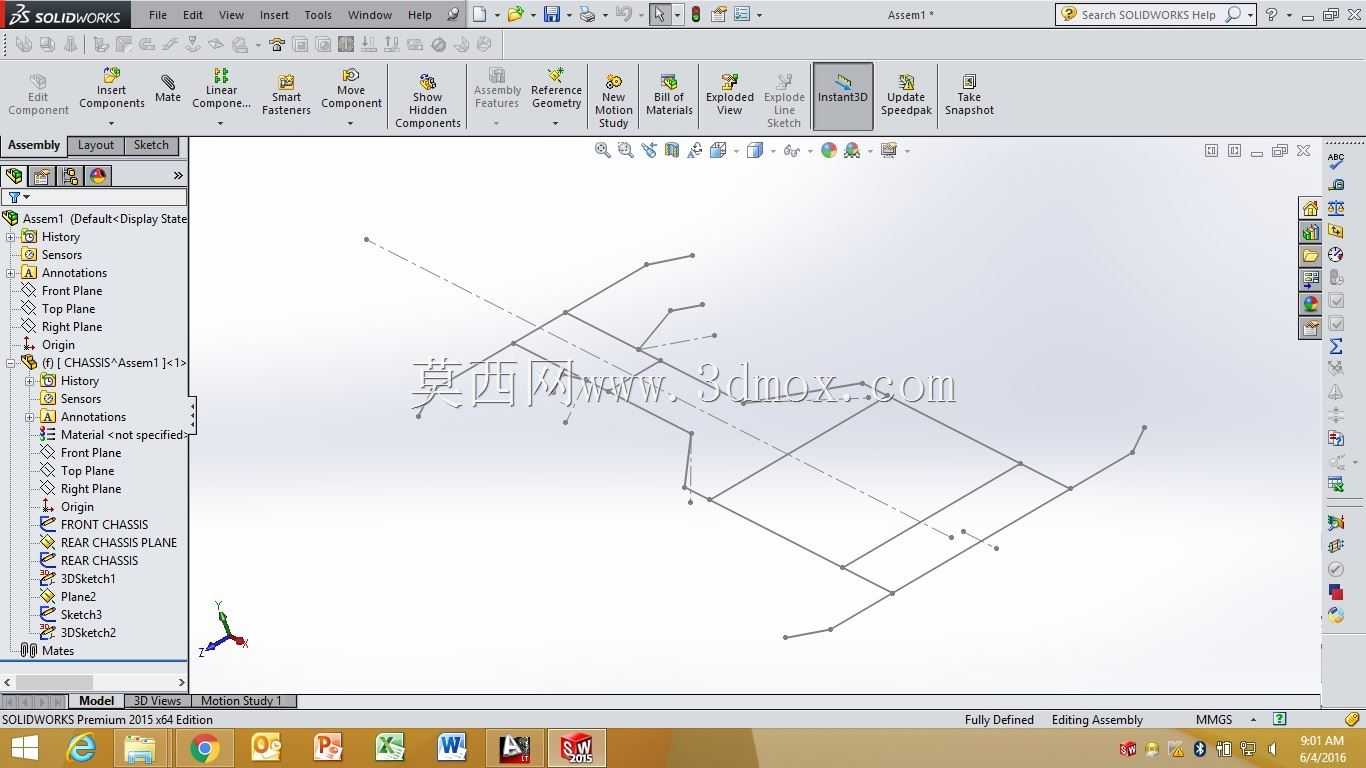This screenshot has width=1366, height=768.
Task: Activate the Section View tool
Action: (672, 150)
